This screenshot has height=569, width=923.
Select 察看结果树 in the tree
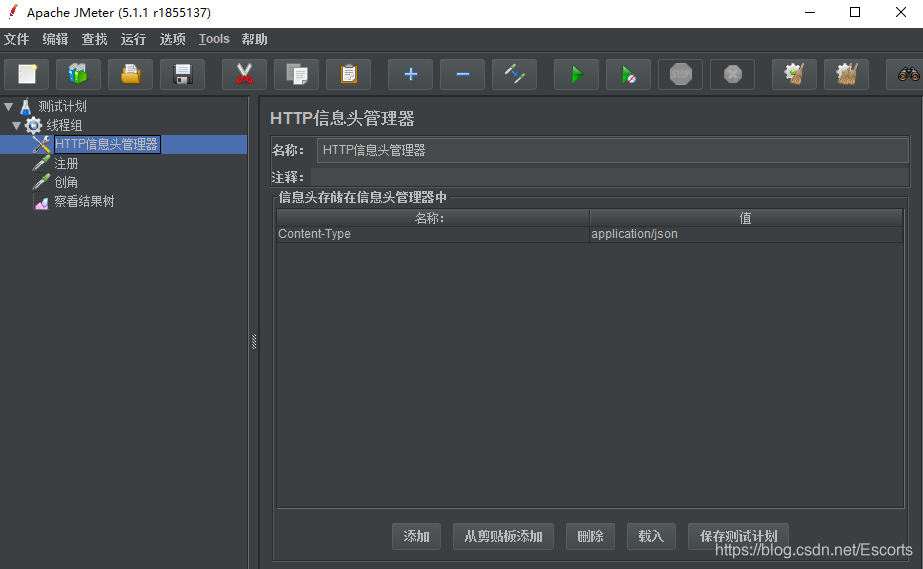(84, 201)
